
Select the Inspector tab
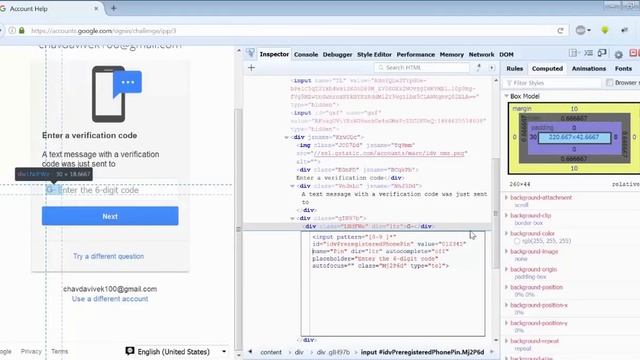pyautogui.click(x=274, y=54)
